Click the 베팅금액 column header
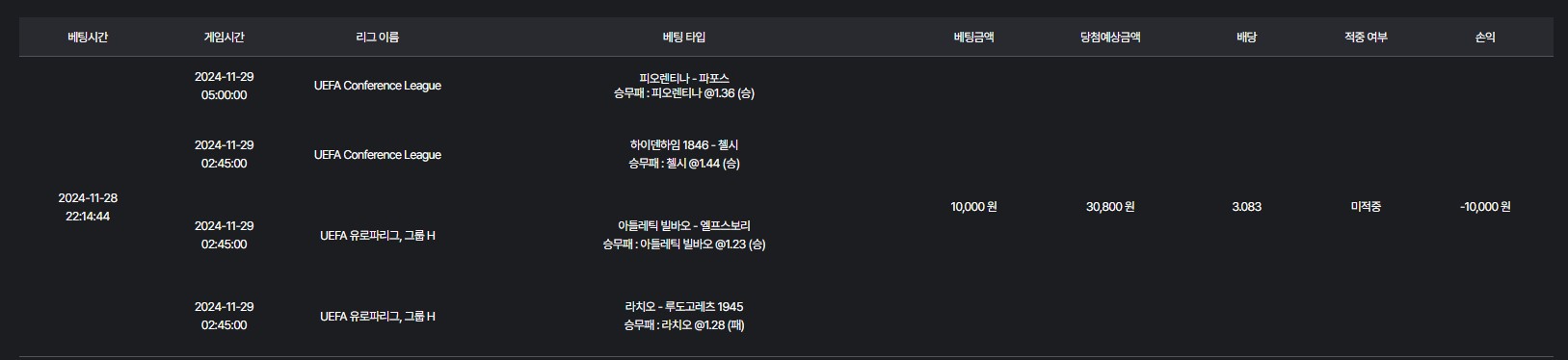Screen dimensions: 1568x360 pos(973,38)
